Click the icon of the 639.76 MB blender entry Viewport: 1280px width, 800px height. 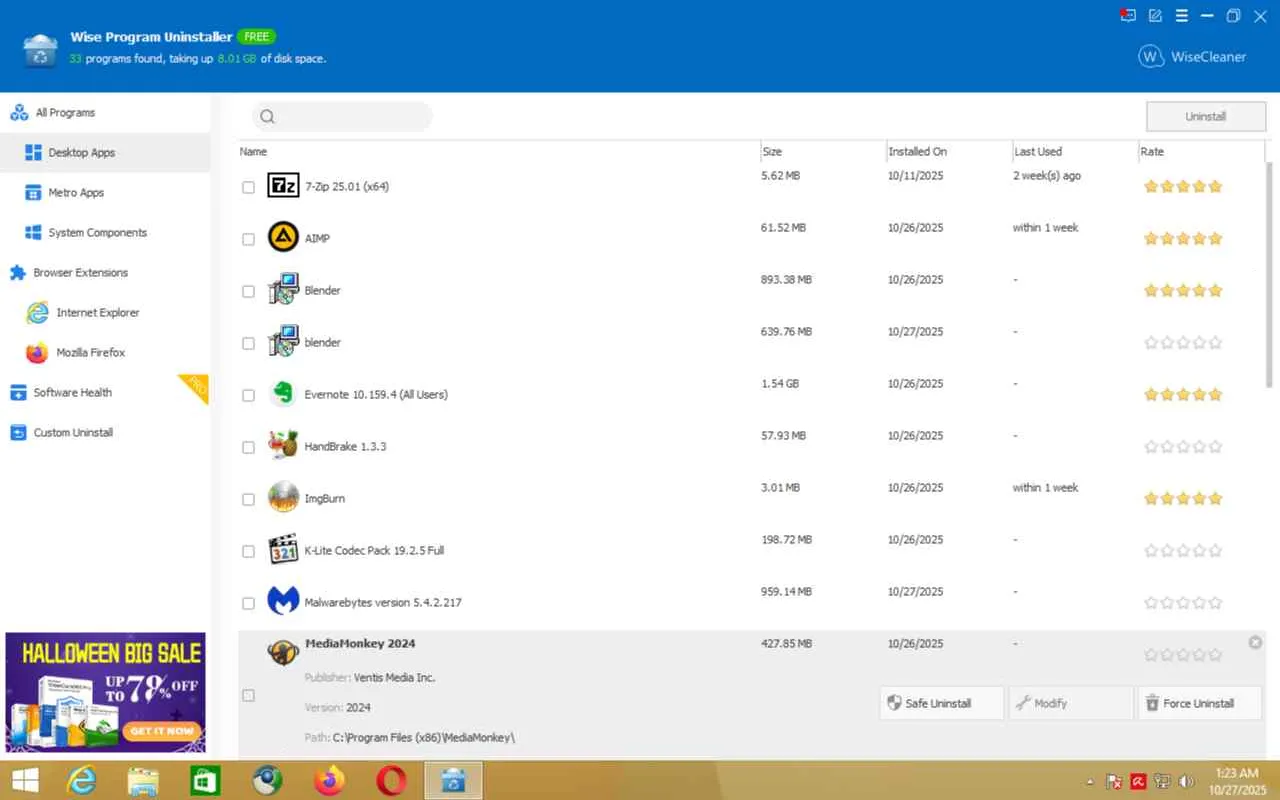(x=283, y=342)
